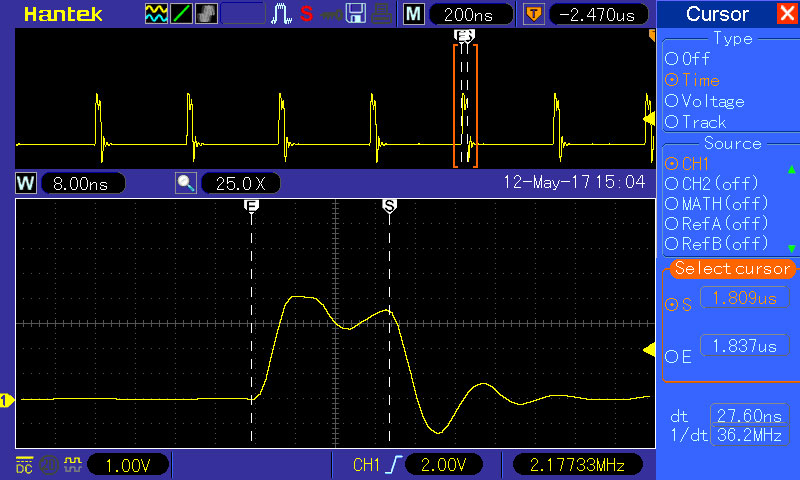
Task: Click the yellow waveform display icon
Action: tap(157, 14)
